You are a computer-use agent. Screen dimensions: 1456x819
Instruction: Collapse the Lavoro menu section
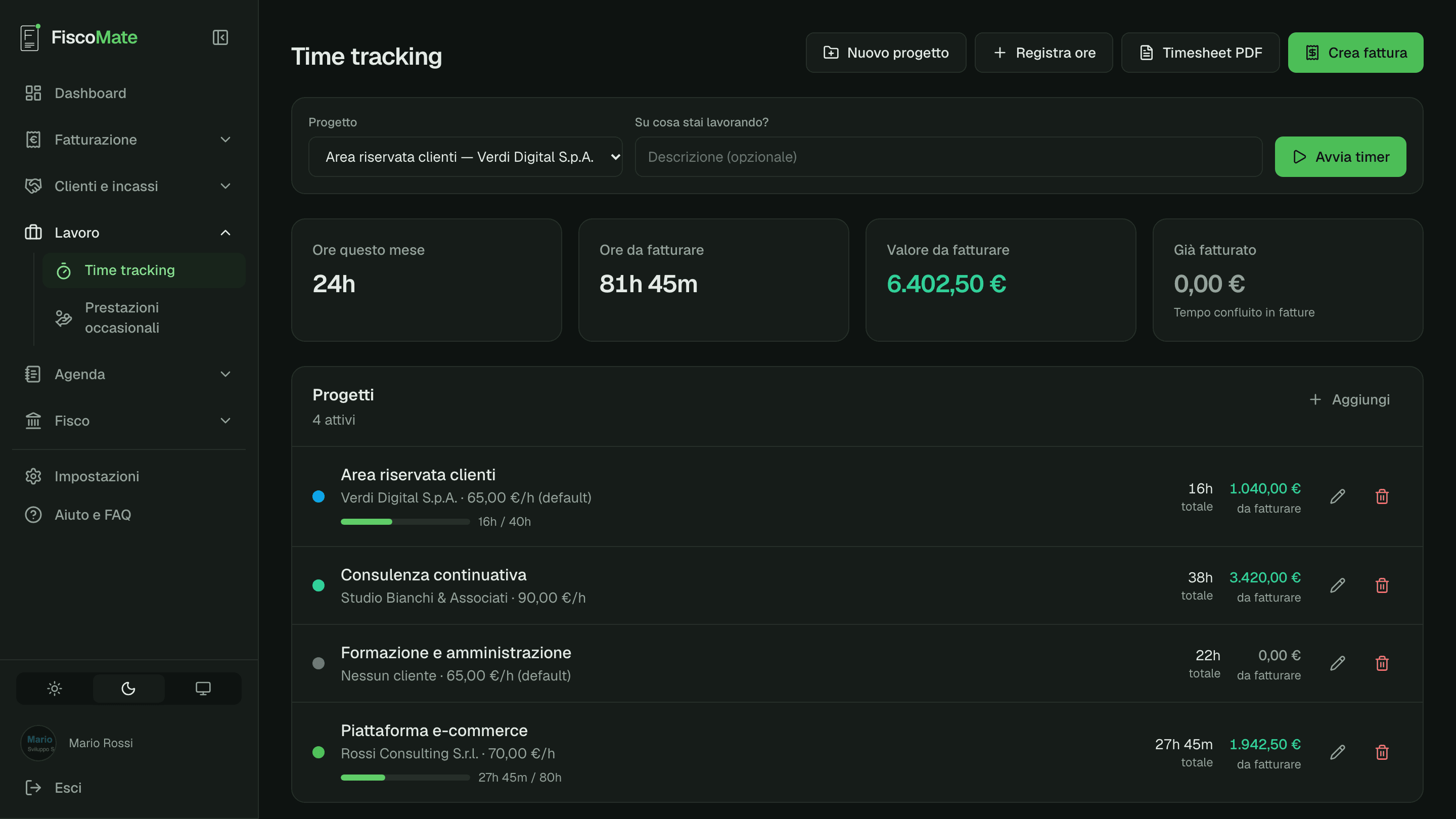tap(129, 233)
